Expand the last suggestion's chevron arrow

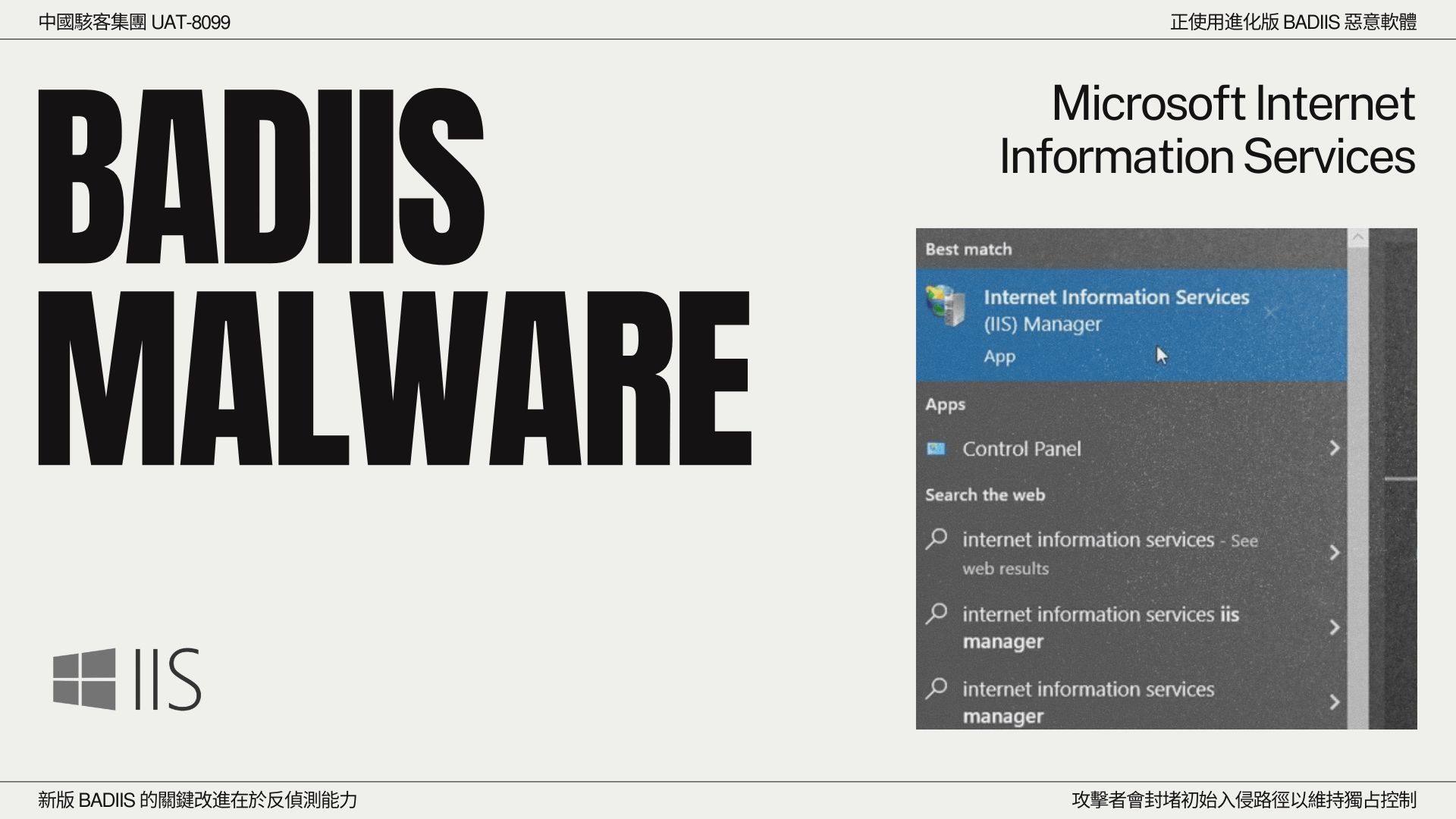point(1334,702)
